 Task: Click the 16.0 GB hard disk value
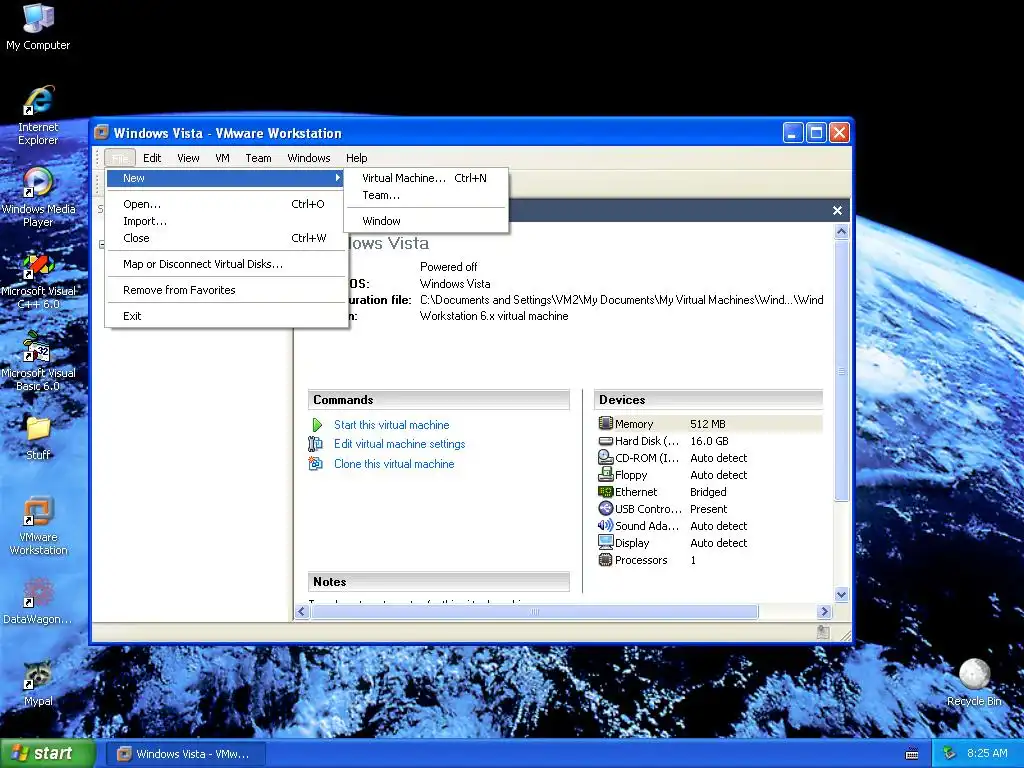709,441
